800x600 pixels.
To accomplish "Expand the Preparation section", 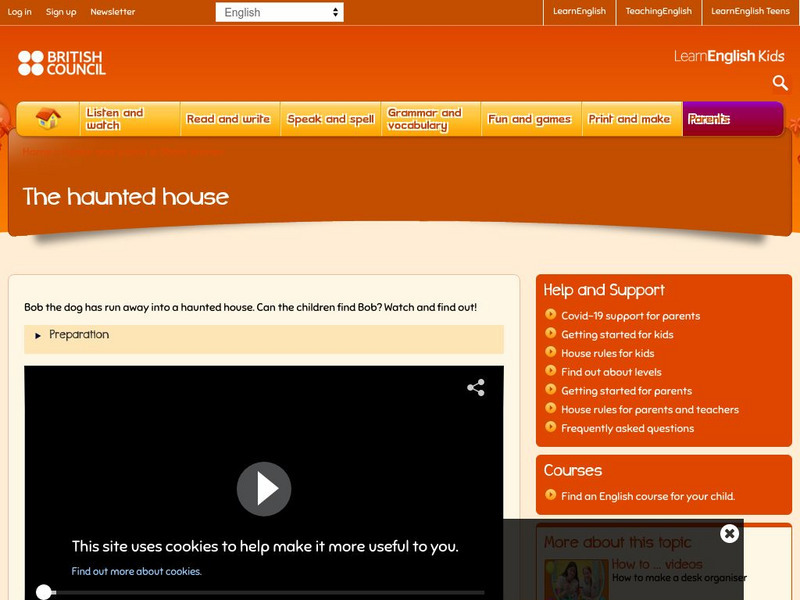I will pyautogui.click(x=264, y=339).
